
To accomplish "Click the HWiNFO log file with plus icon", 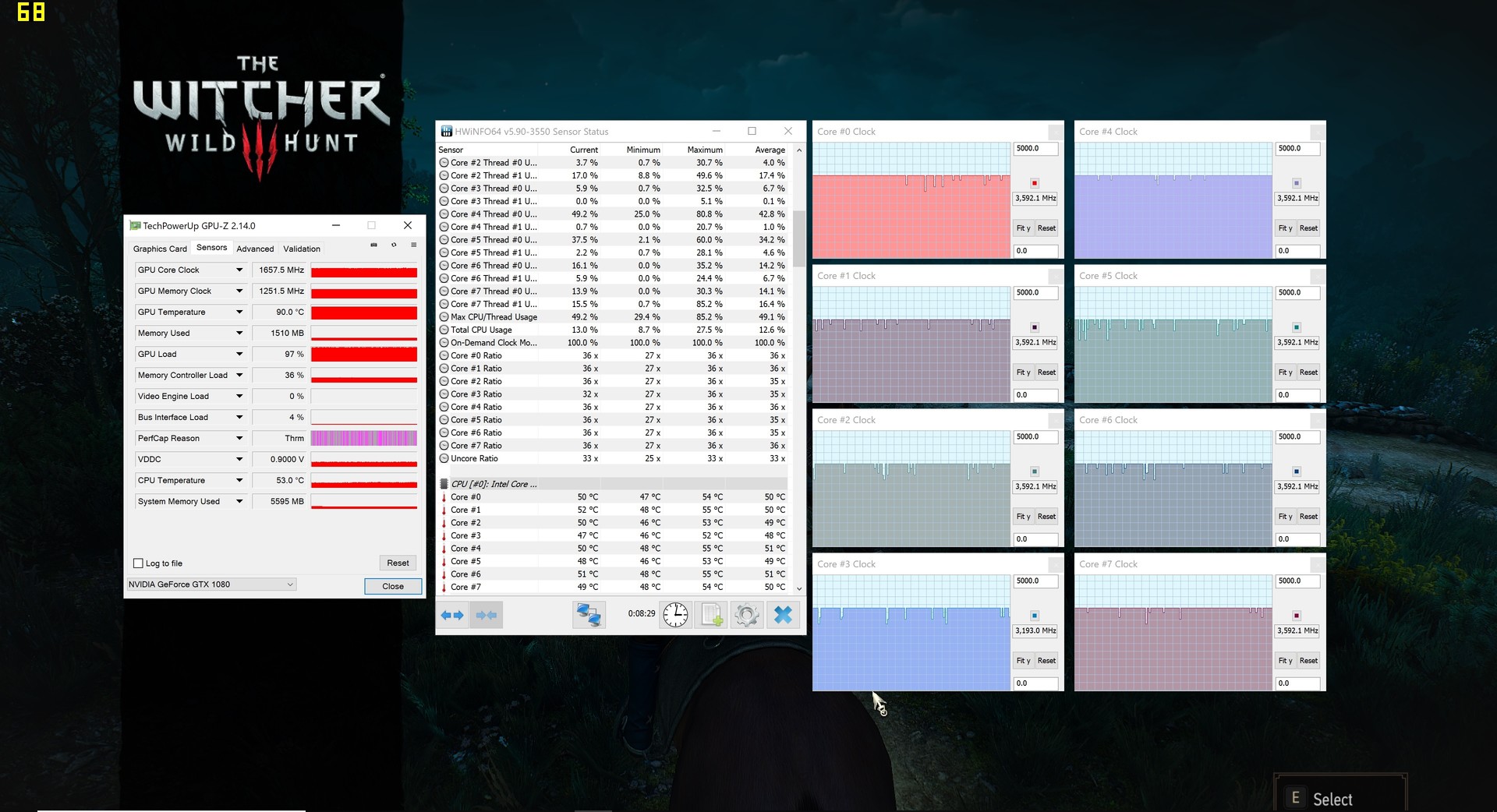I will pos(712,615).
